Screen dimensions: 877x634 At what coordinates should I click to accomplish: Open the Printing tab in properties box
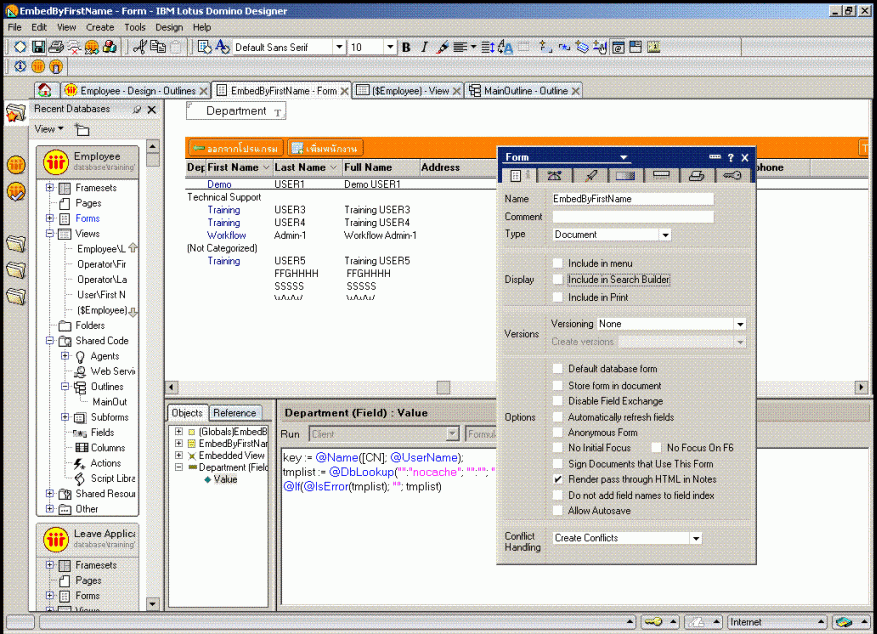coord(696,176)
